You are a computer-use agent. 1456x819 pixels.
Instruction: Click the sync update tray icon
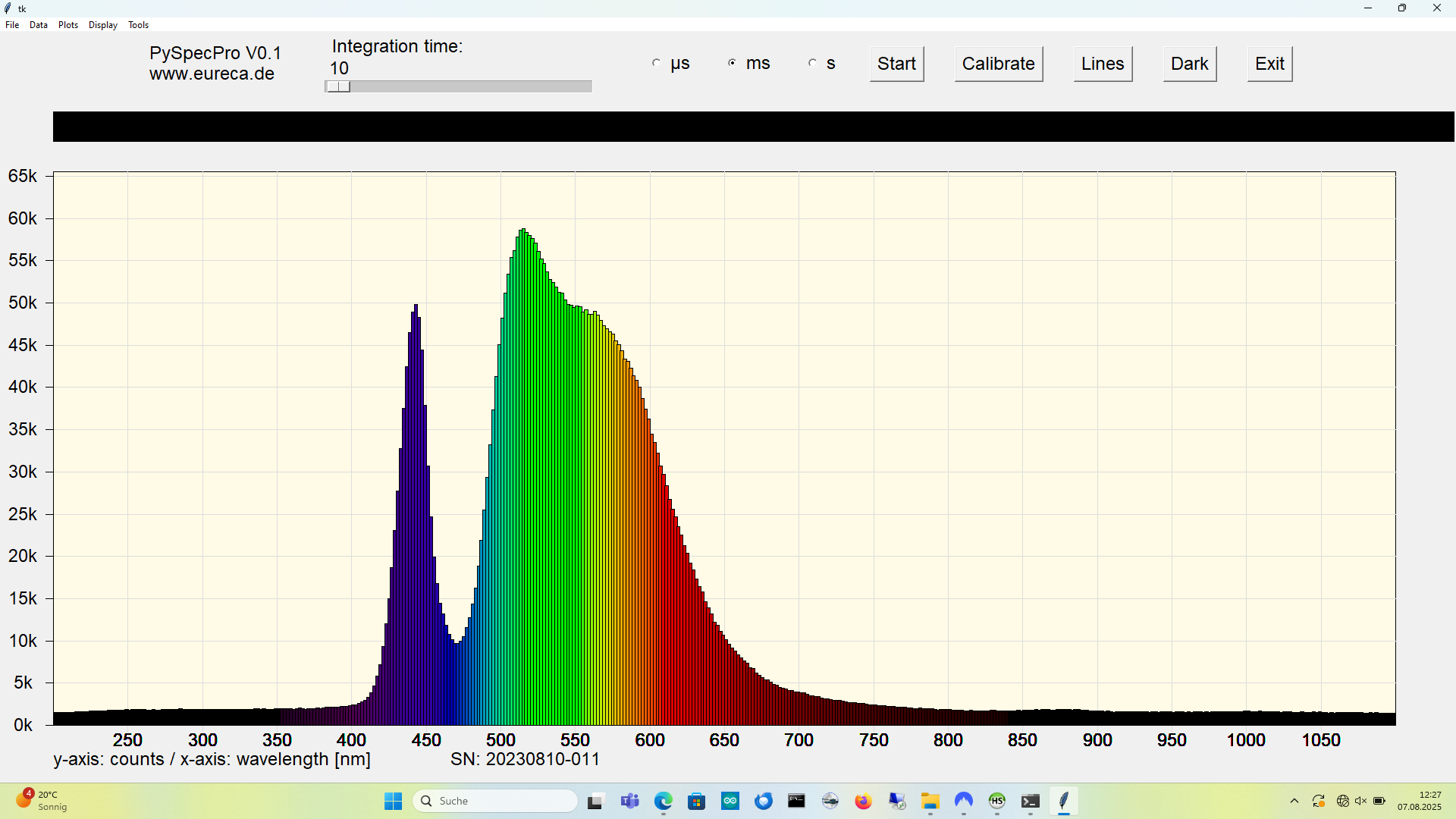(1319, 801)
